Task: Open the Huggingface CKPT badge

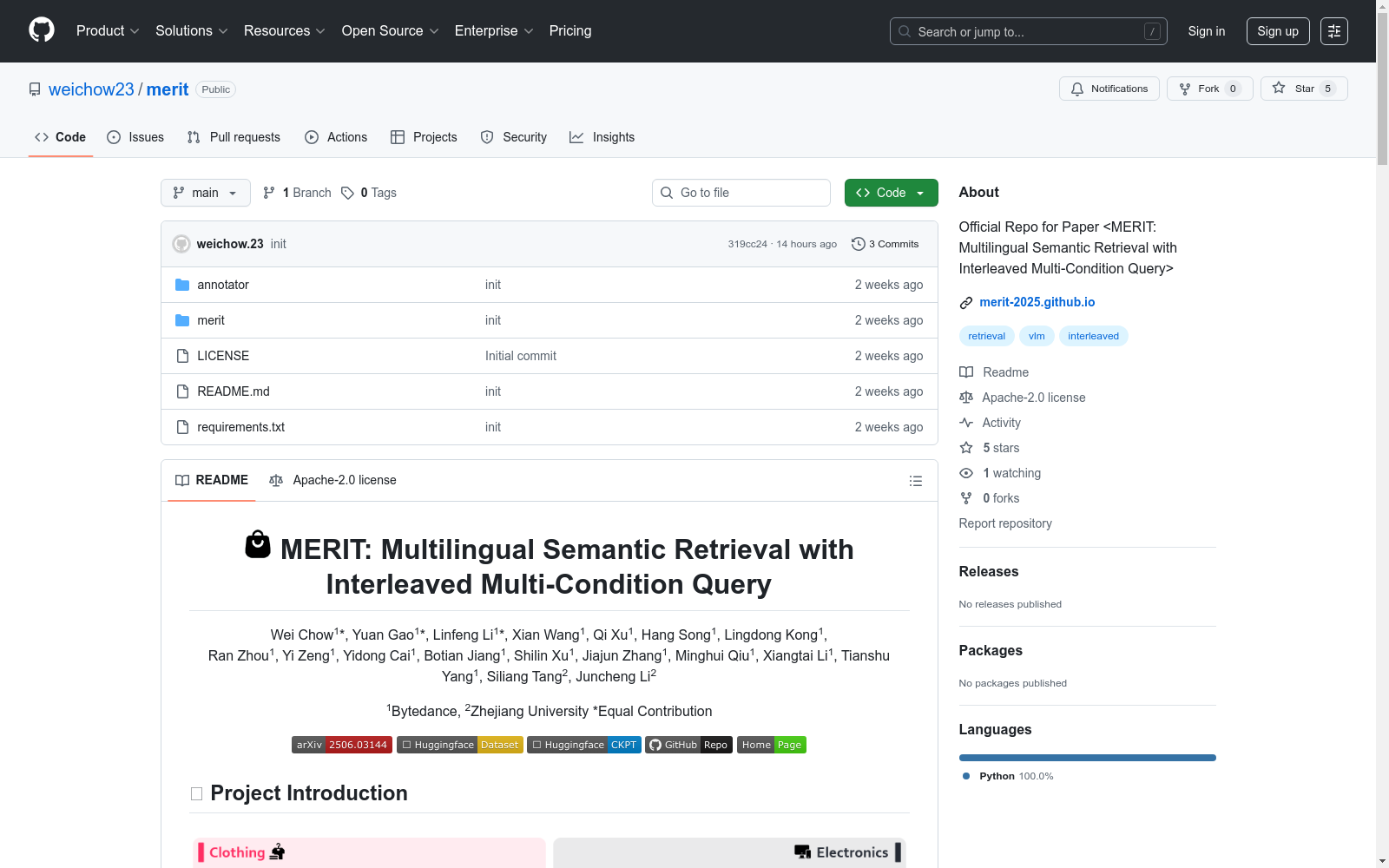Action: coord(584,745)
